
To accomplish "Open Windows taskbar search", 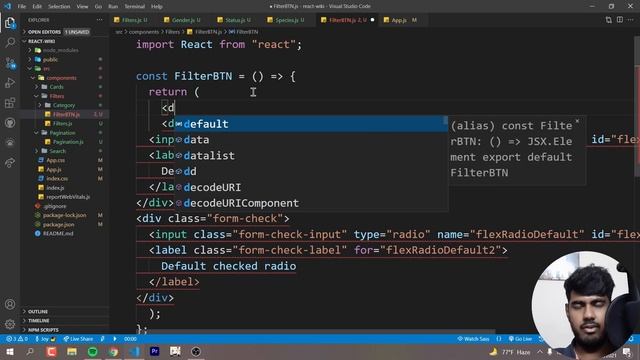I will pyautogui.click(x=30, y=352).
